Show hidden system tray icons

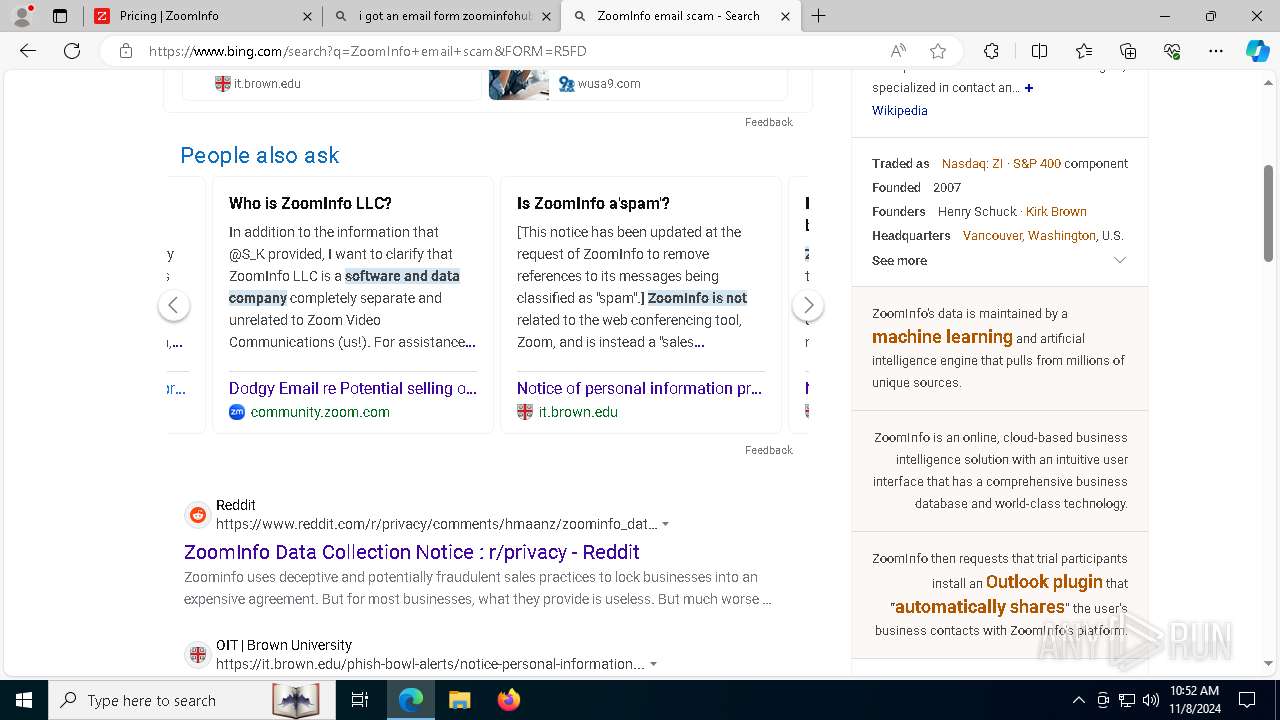pos(1078,700)
